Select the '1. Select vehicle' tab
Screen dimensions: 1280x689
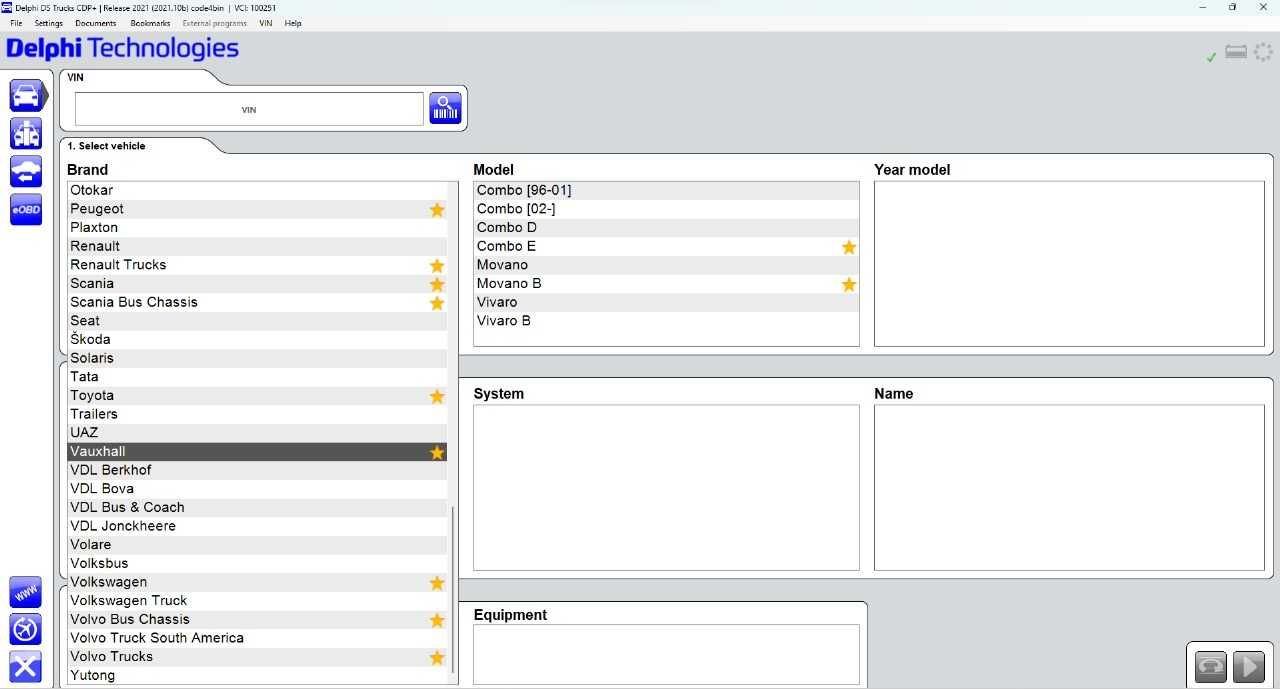107,146
